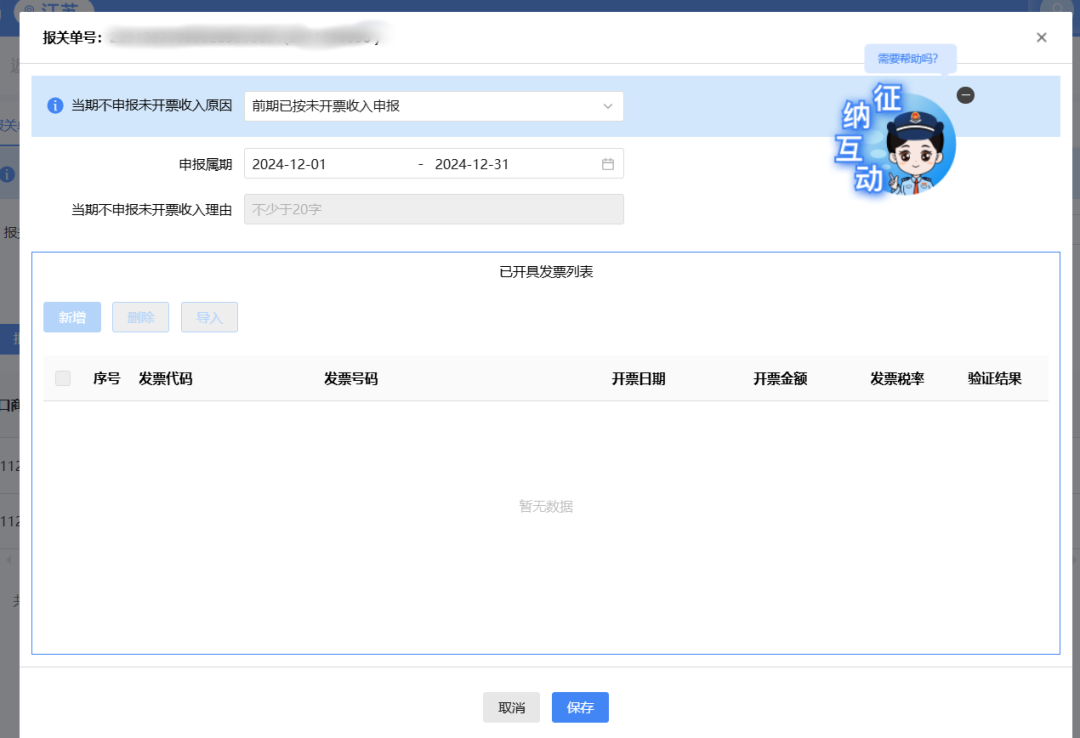1080x738 pixels.
Task: Collapse the assistant with the minus icon
Action: click(966, 94)
